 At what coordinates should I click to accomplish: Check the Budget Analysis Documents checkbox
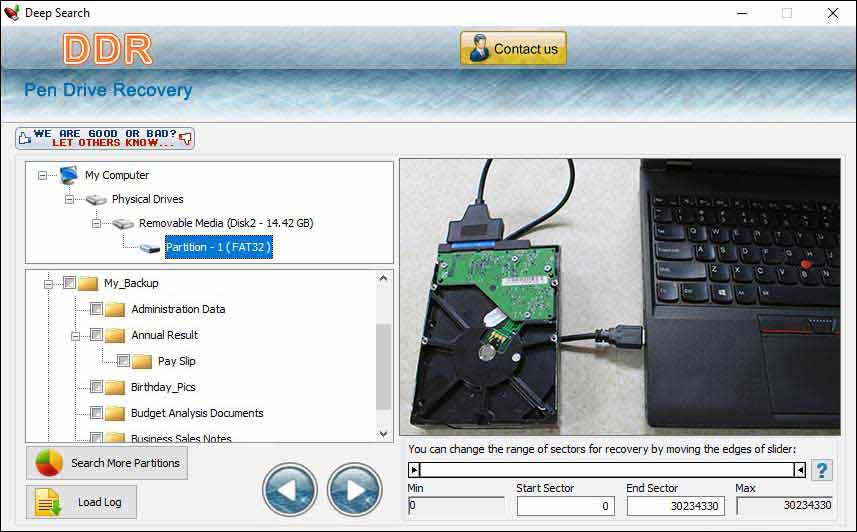tap(96, 413)
